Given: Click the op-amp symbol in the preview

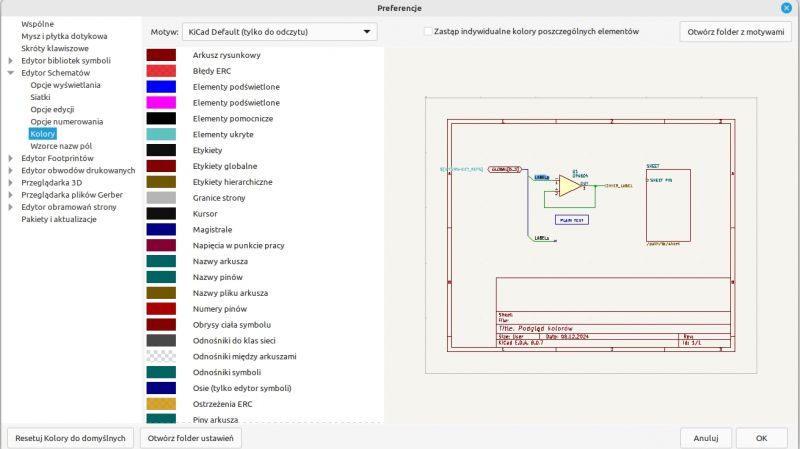Looking at the screenshot, I should [569, 186].
